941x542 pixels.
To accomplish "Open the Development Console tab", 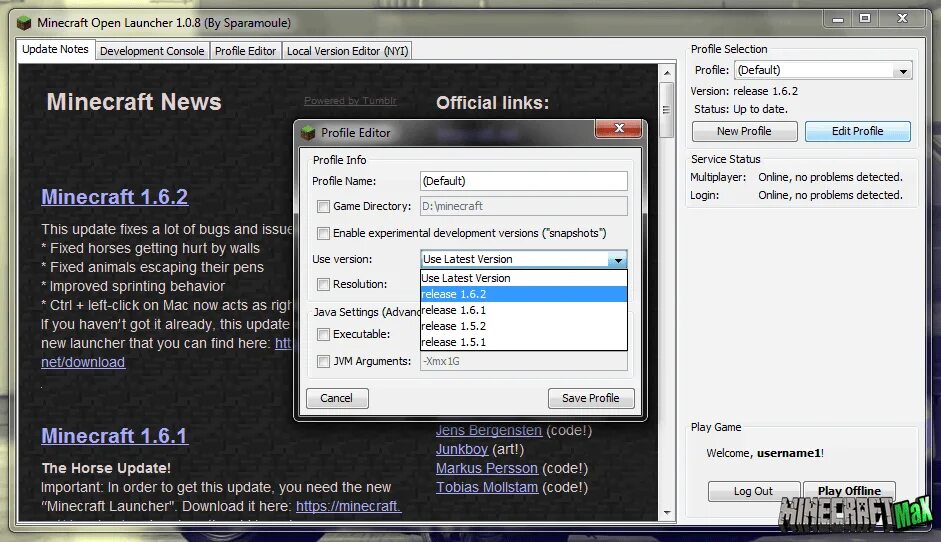I will 152,51.
